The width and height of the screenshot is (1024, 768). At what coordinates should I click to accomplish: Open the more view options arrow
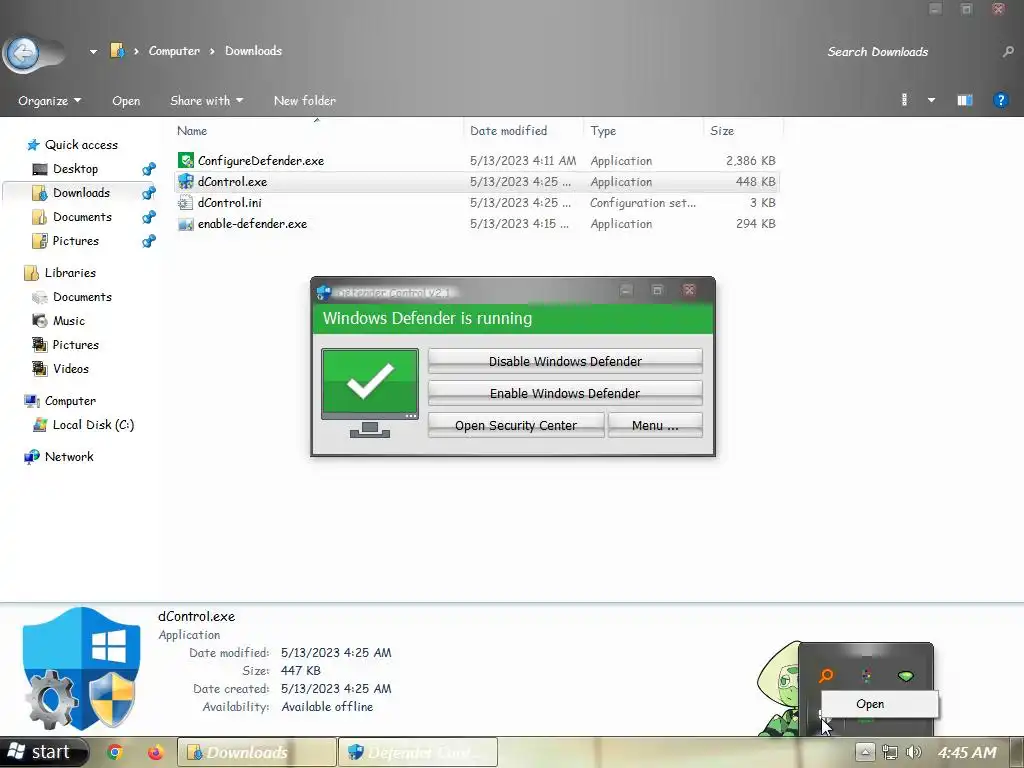point(931,100)
